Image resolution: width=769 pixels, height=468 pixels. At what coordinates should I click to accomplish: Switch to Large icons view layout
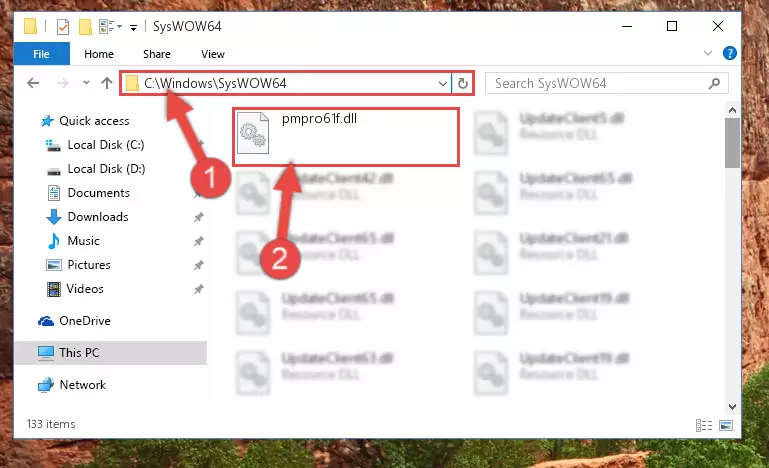(726, 425)
